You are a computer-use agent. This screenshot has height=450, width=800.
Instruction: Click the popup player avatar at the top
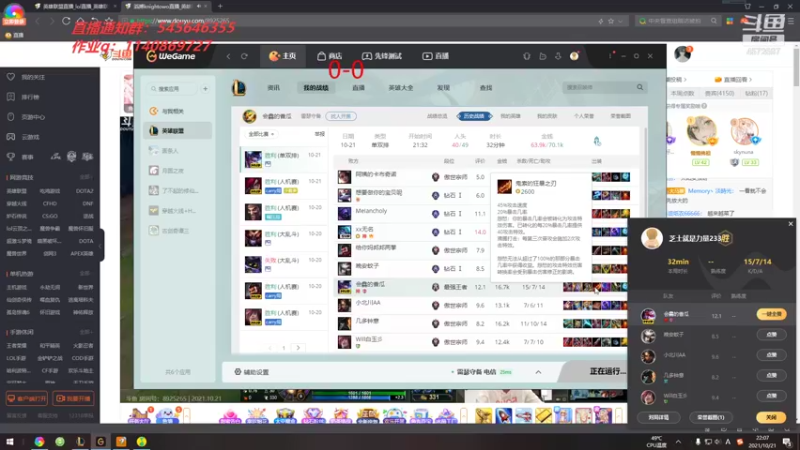click(652, 238)
